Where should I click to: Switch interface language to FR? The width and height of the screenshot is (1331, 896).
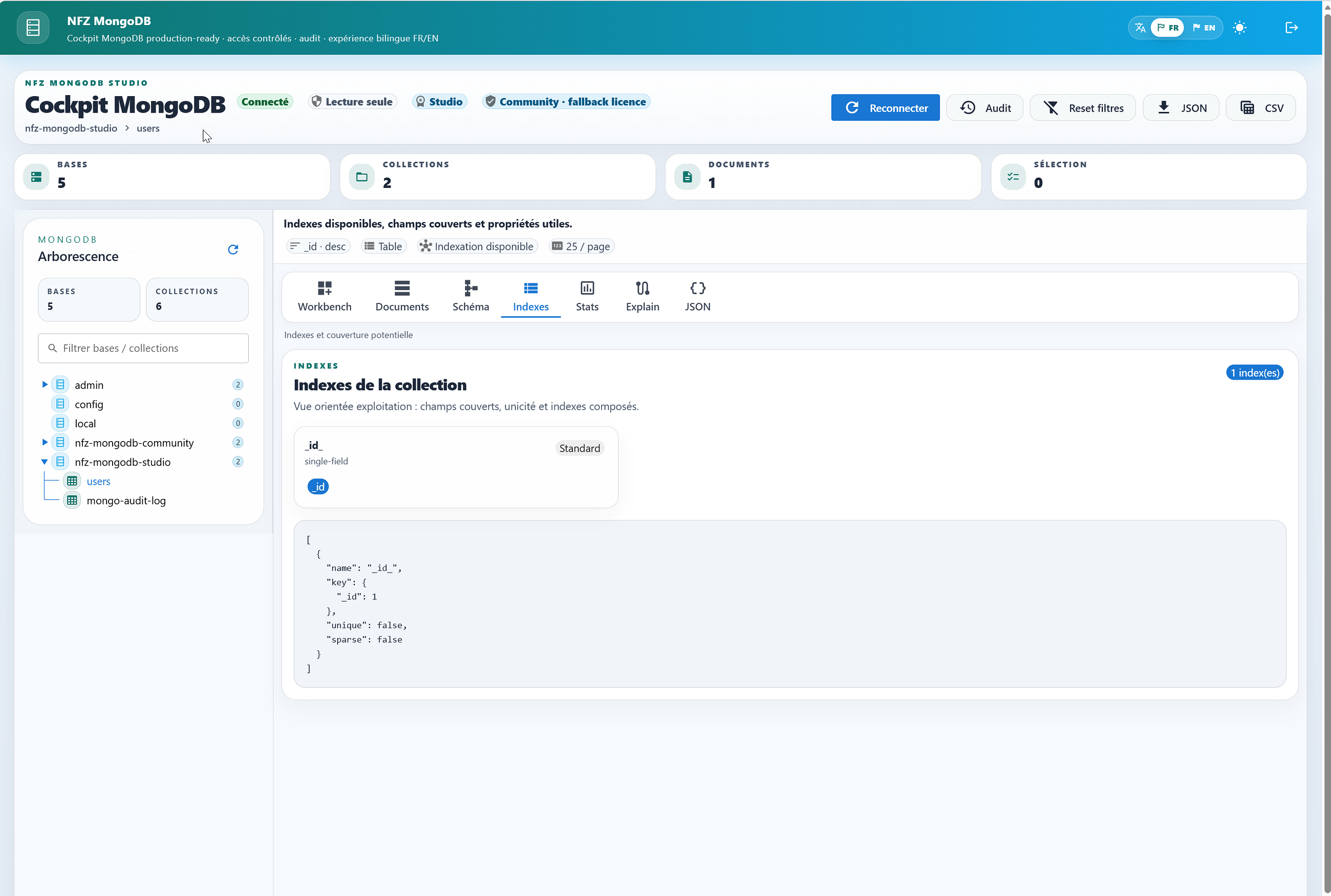pyautogui.click(x=1168, y=28)
